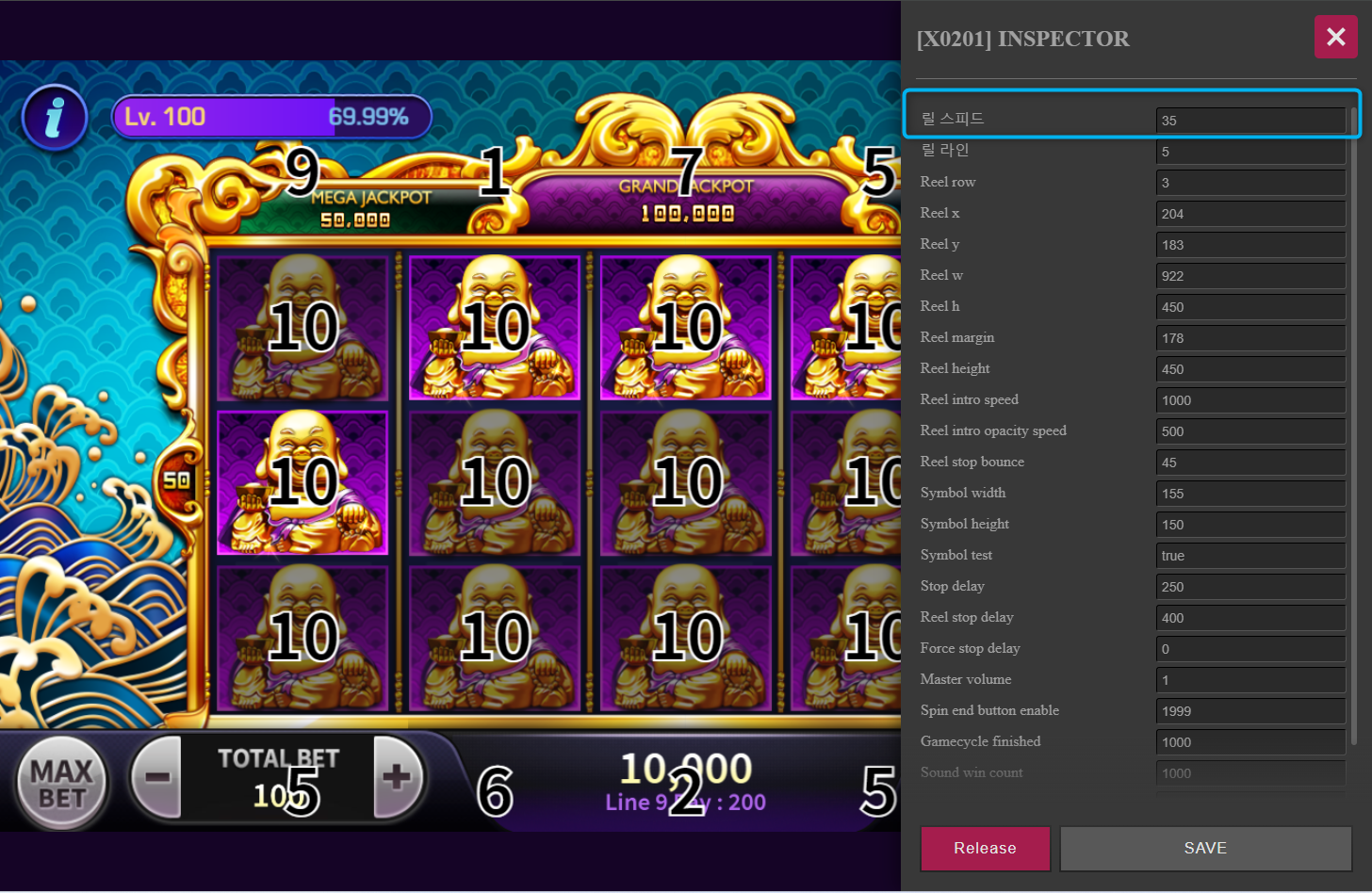This screenshot has width=1372, height=893.
Task: Increase total bet with plus button
Action: [399, 777]
